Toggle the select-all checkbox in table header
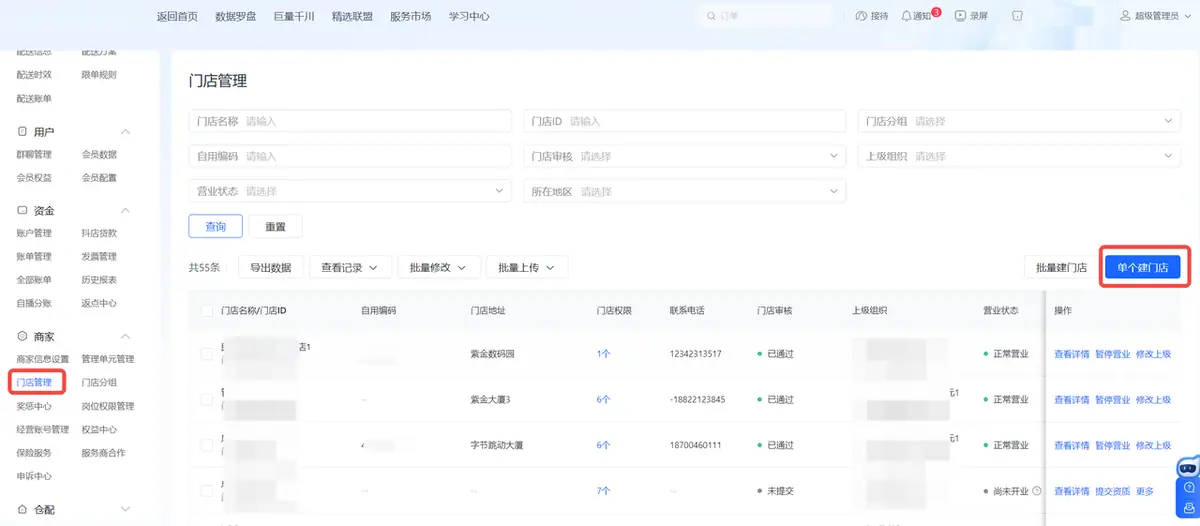 (207, 311)
